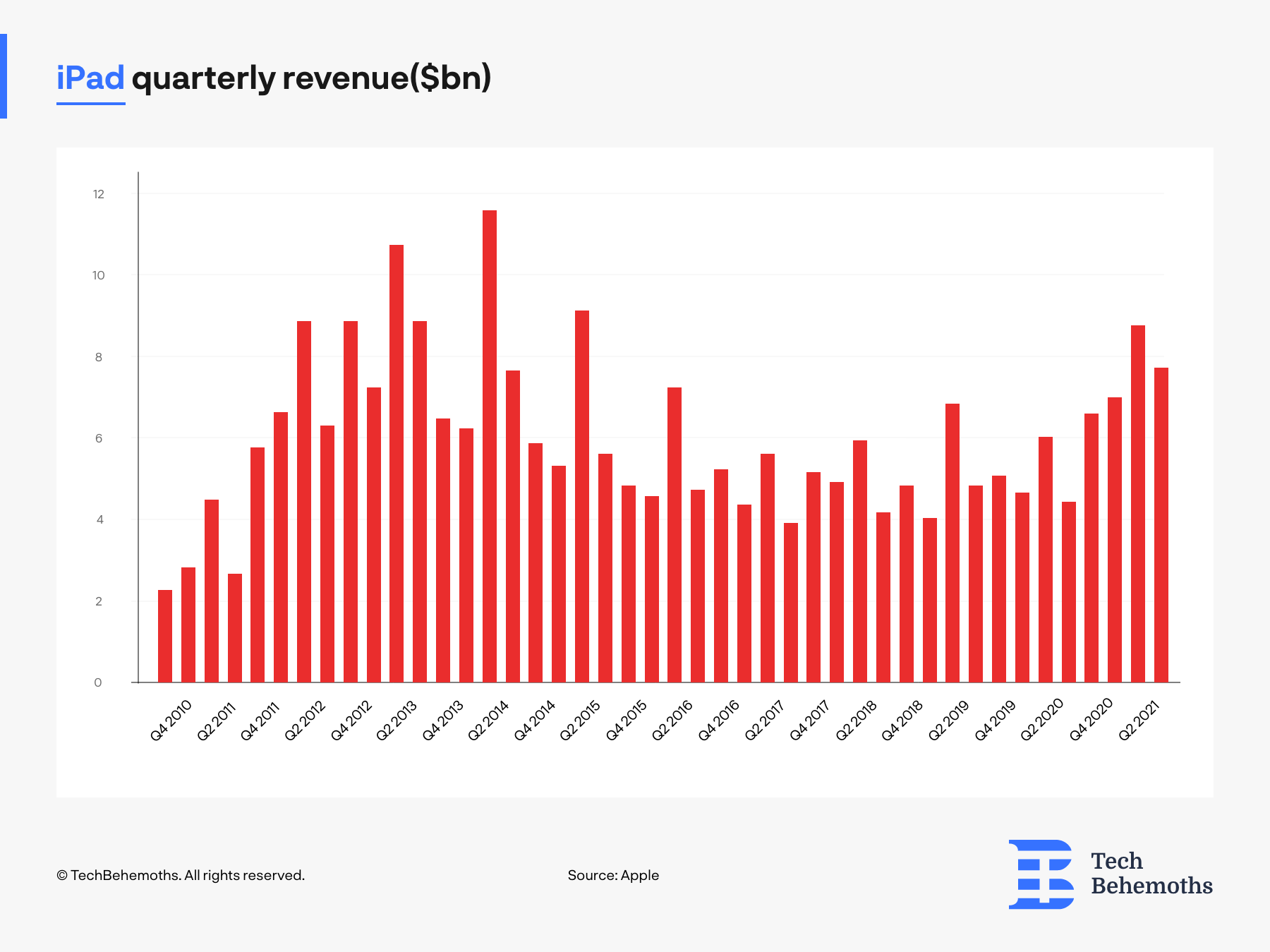The image size is (1270, 952).
Task: Click the y-axis value 0
Action: (98, 682)
